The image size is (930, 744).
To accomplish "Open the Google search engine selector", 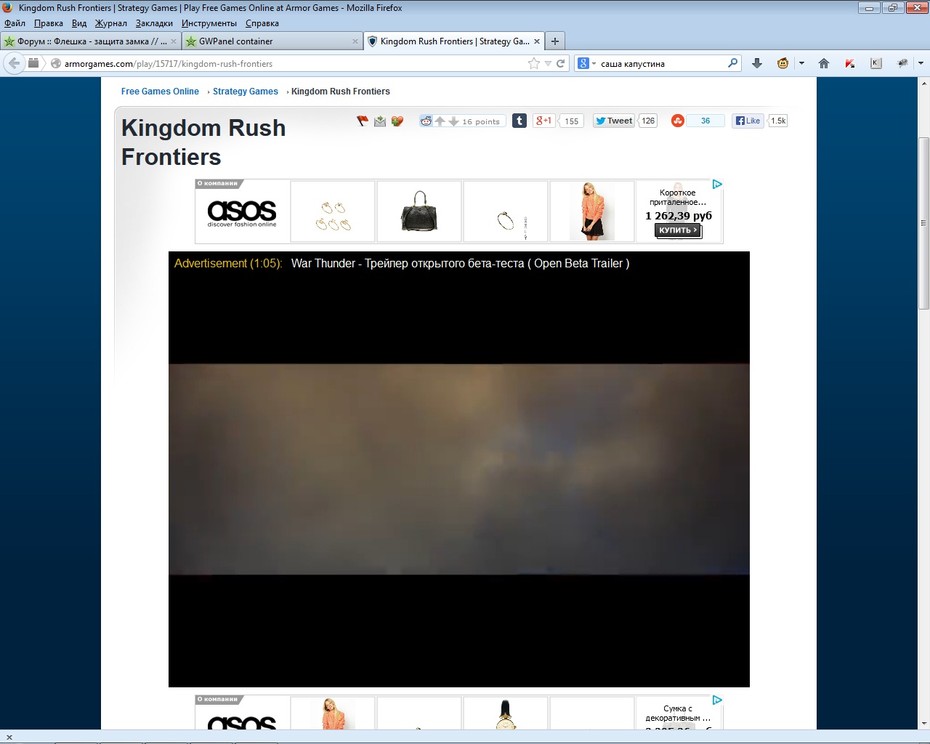I will (587, 63).
